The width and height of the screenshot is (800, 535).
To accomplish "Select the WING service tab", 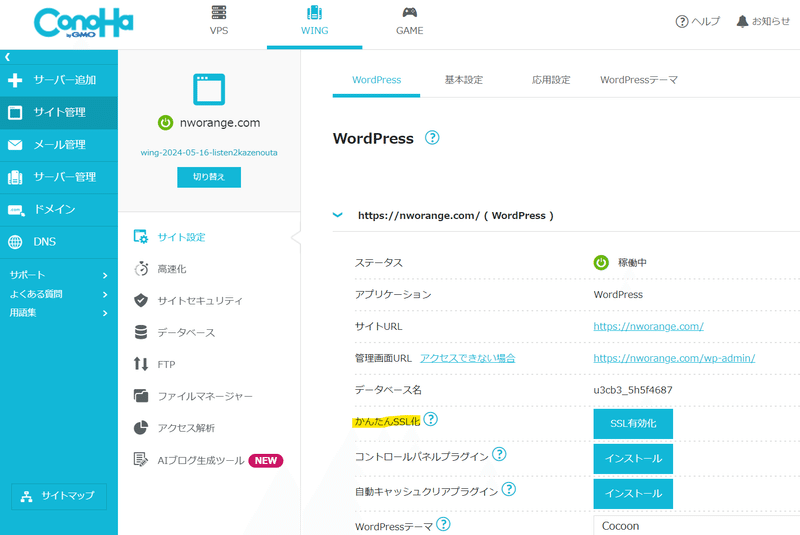I will 314,21.
